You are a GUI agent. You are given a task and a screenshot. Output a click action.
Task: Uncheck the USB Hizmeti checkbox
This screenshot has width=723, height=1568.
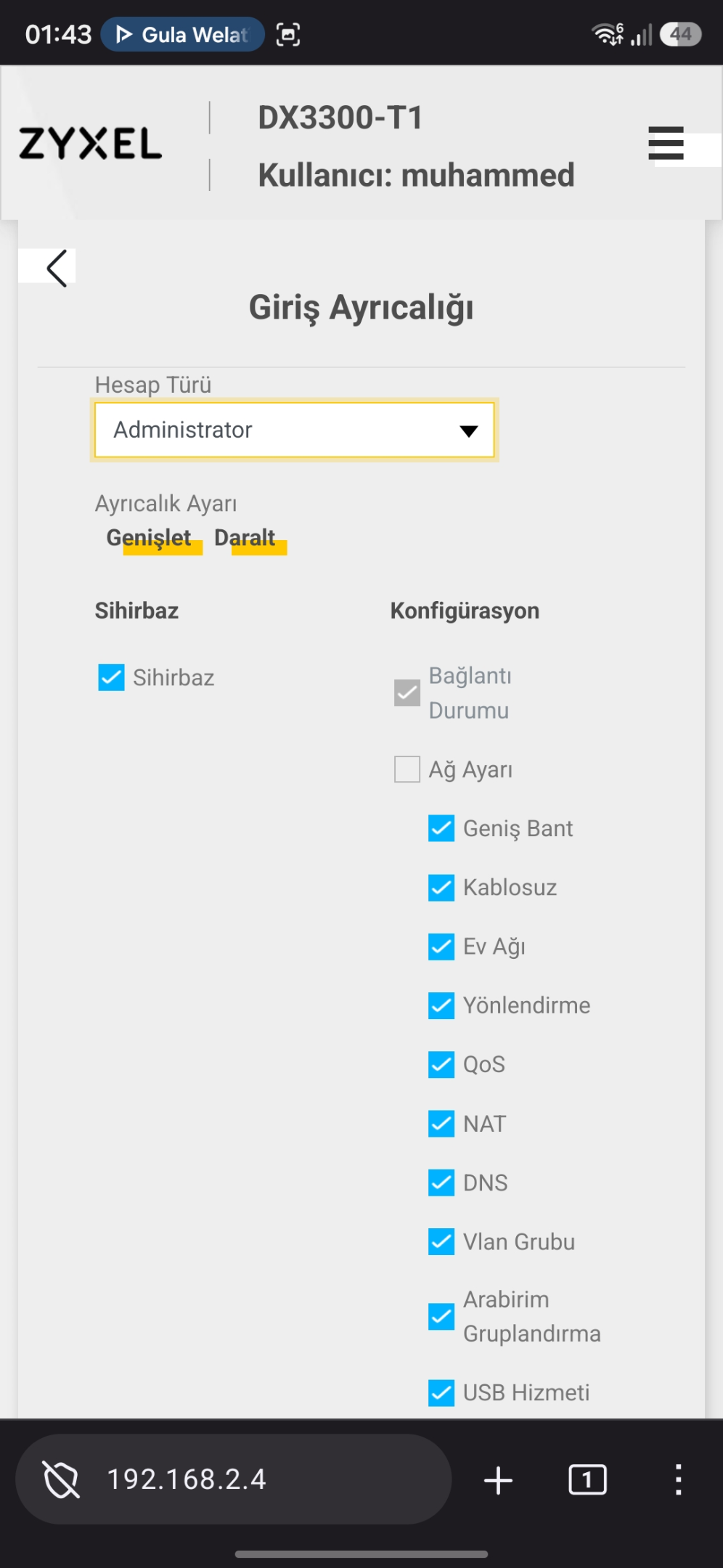(441, 1392)
